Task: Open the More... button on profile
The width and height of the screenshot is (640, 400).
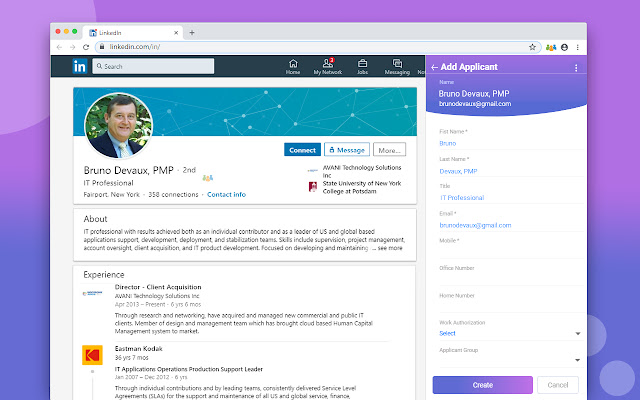Action: tap(389, 150)
